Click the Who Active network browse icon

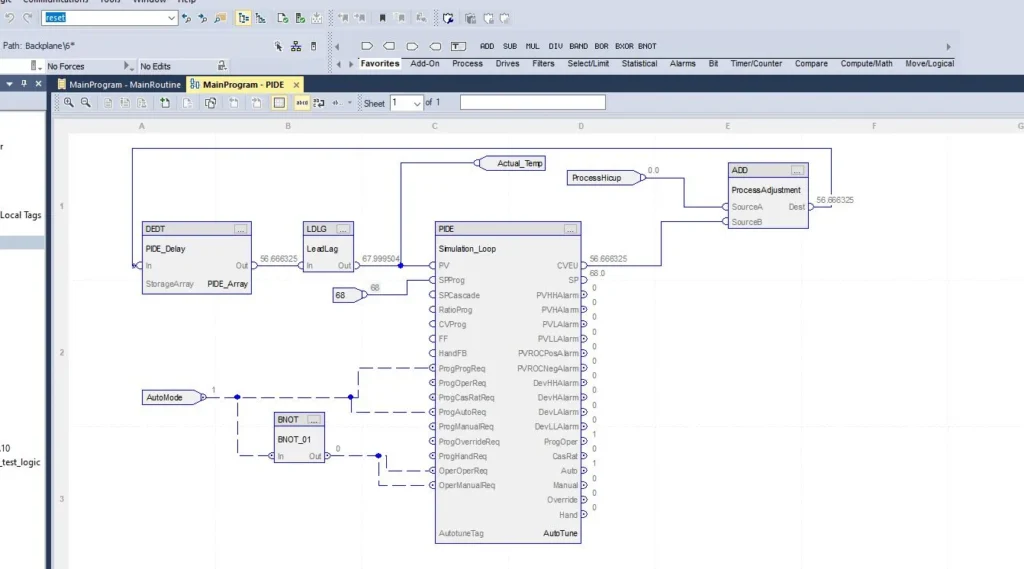(296, 46)
